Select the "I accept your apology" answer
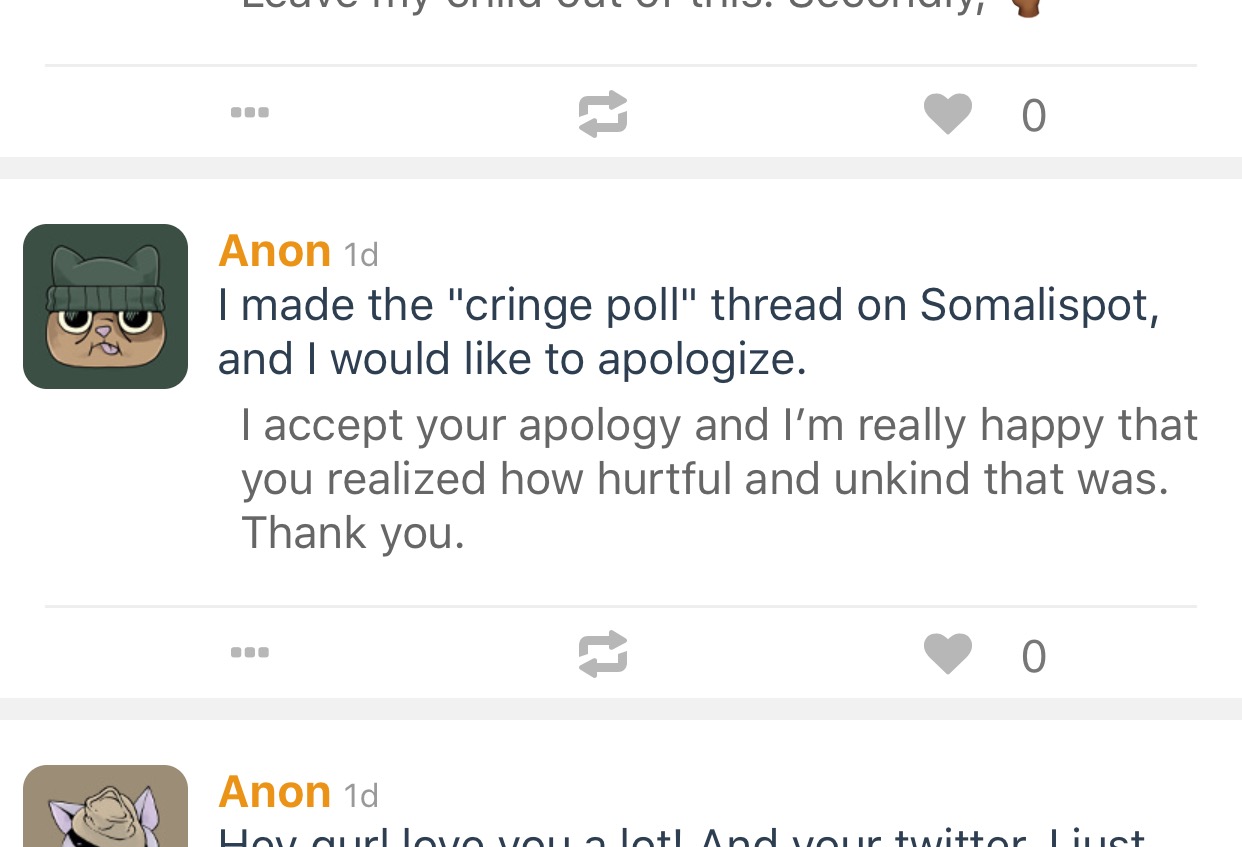 pos(719,478)
